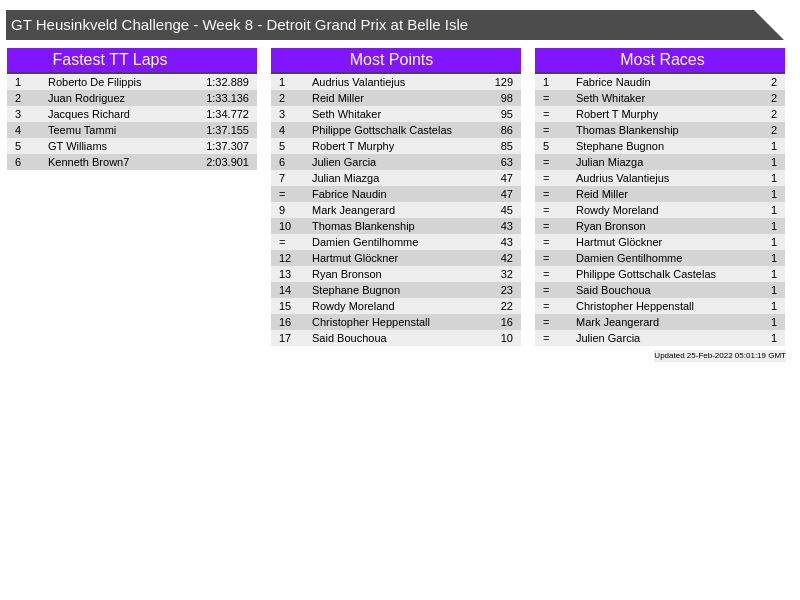The image size is (800, 600).
Task: Select Reid Miller in Most Points
Action: [x=337, y=98]
